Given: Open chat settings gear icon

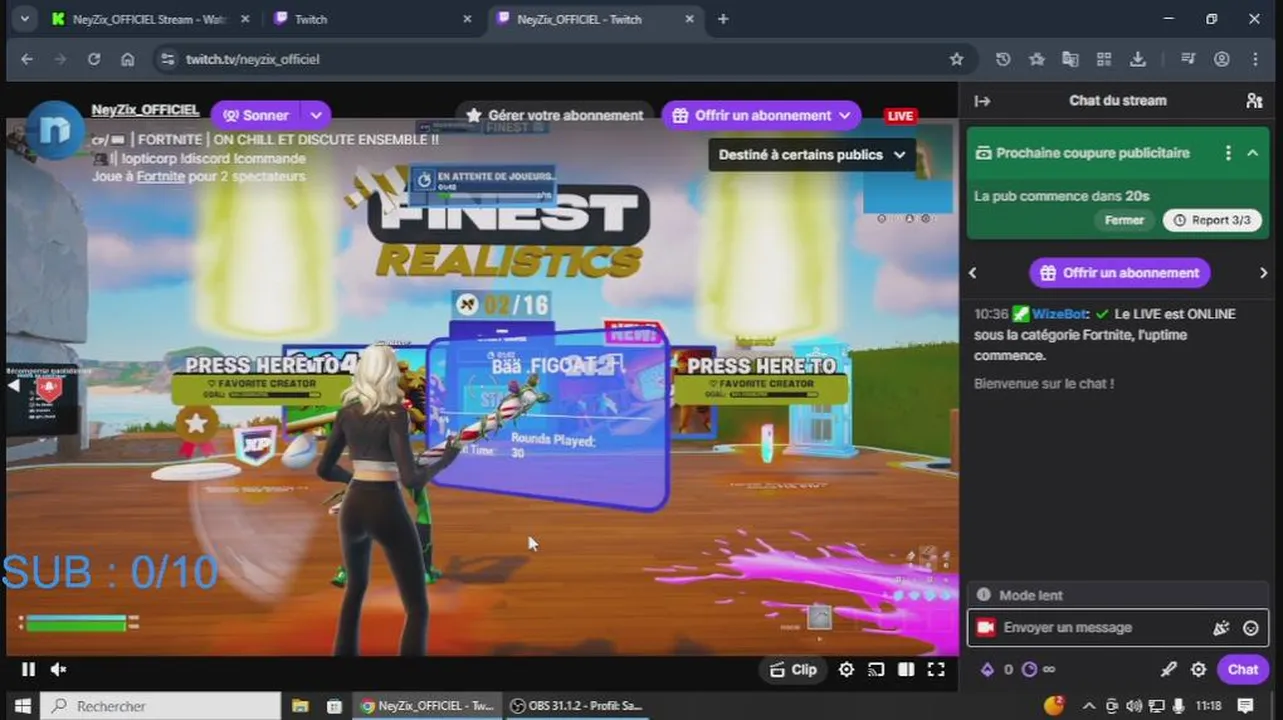Looking at the screenshot, I should (x=1198, y=670).
